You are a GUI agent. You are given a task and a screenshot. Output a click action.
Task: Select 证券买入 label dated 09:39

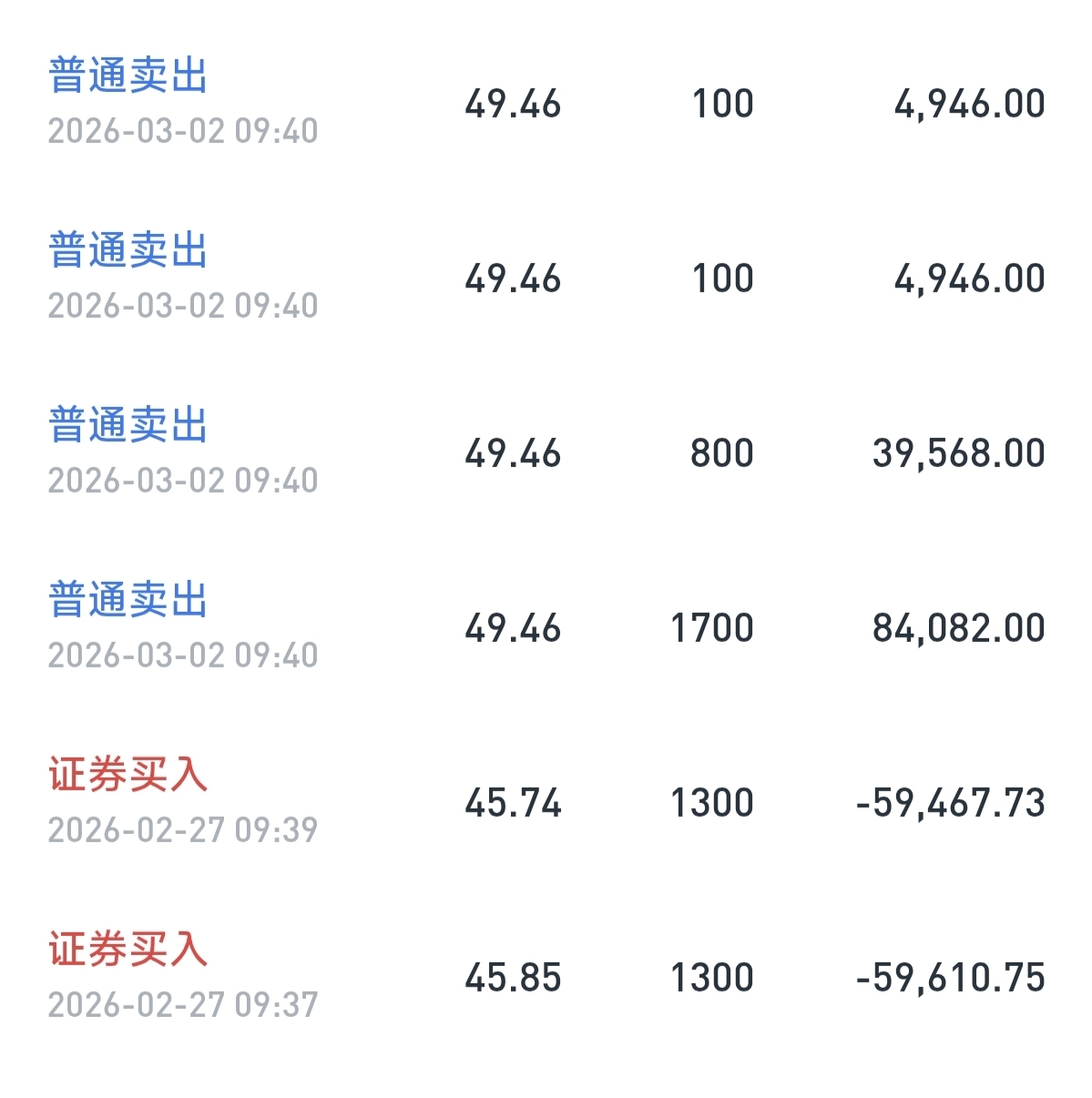(128, 775)
